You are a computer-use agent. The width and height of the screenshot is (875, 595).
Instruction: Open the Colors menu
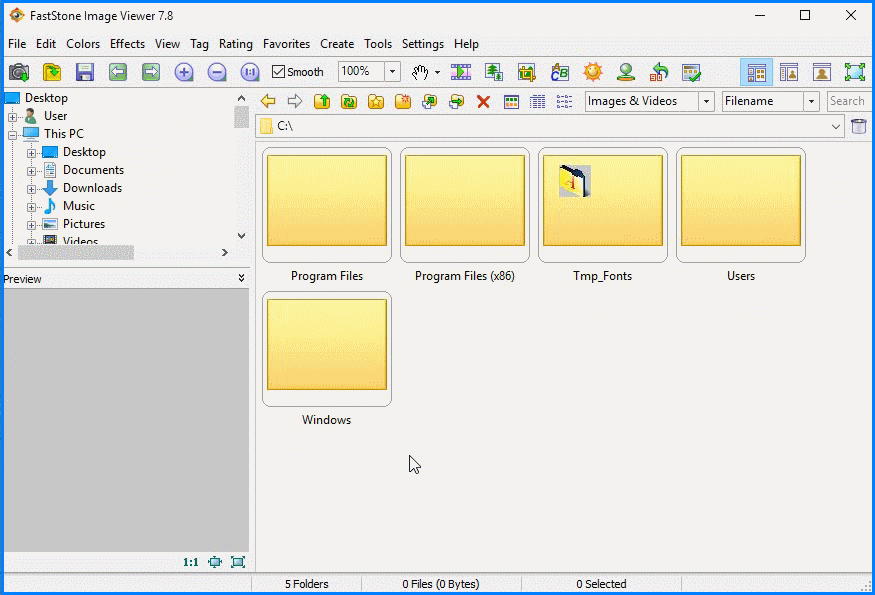tap(83, 44)
